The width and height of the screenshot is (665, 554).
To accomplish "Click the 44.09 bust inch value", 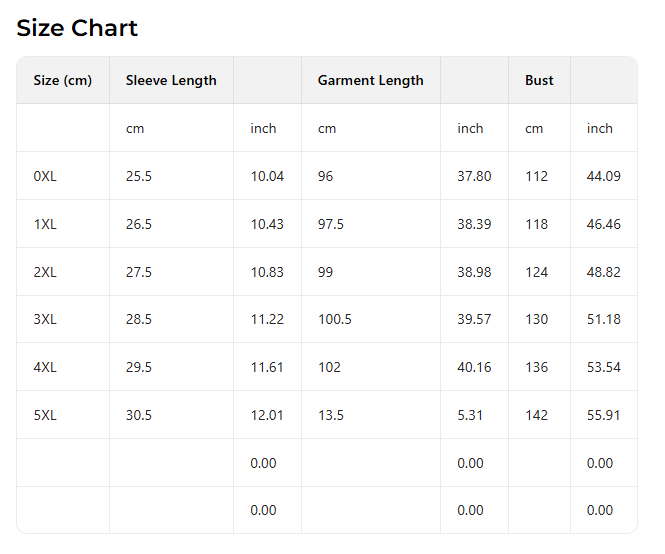I will click(604, 176).
